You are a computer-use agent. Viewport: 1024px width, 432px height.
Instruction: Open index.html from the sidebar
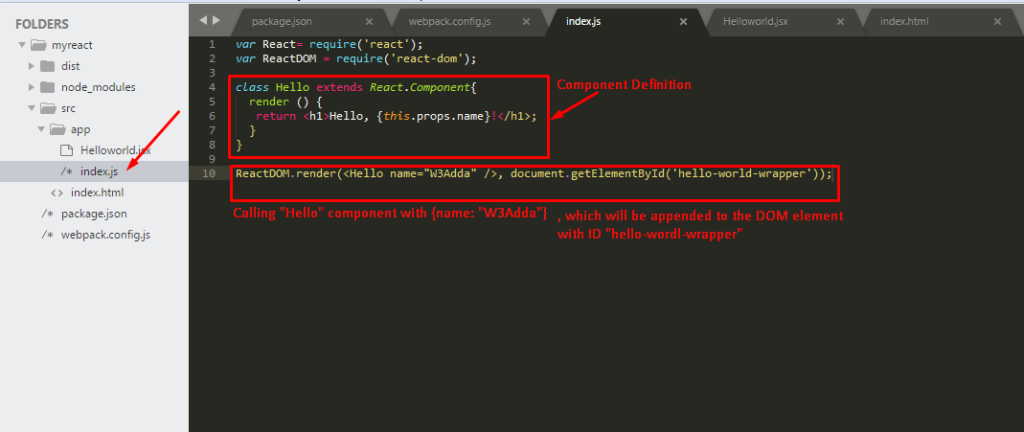[x=97, y=193]
